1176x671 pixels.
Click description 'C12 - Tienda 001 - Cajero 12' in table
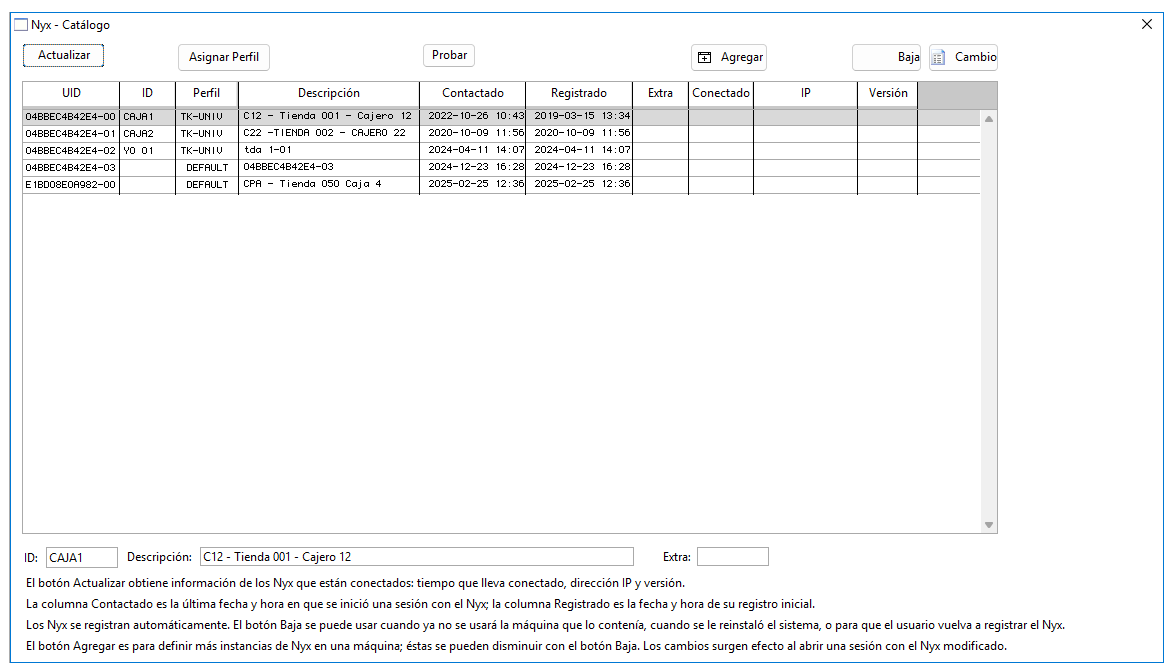click(x=328, y=116)
